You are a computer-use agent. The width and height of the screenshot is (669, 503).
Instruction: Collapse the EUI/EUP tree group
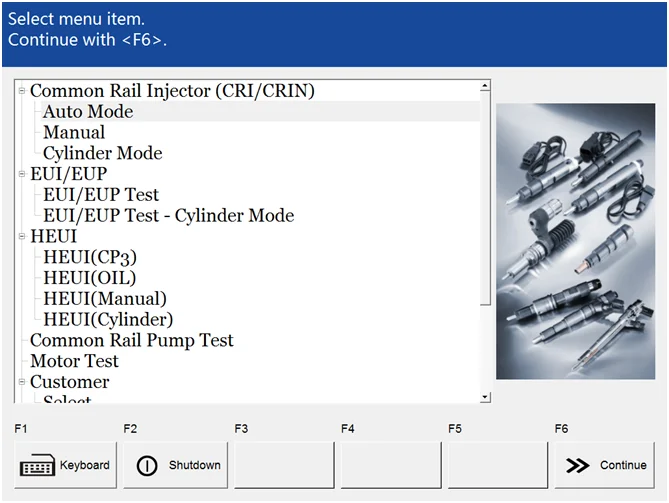[22, 174]
